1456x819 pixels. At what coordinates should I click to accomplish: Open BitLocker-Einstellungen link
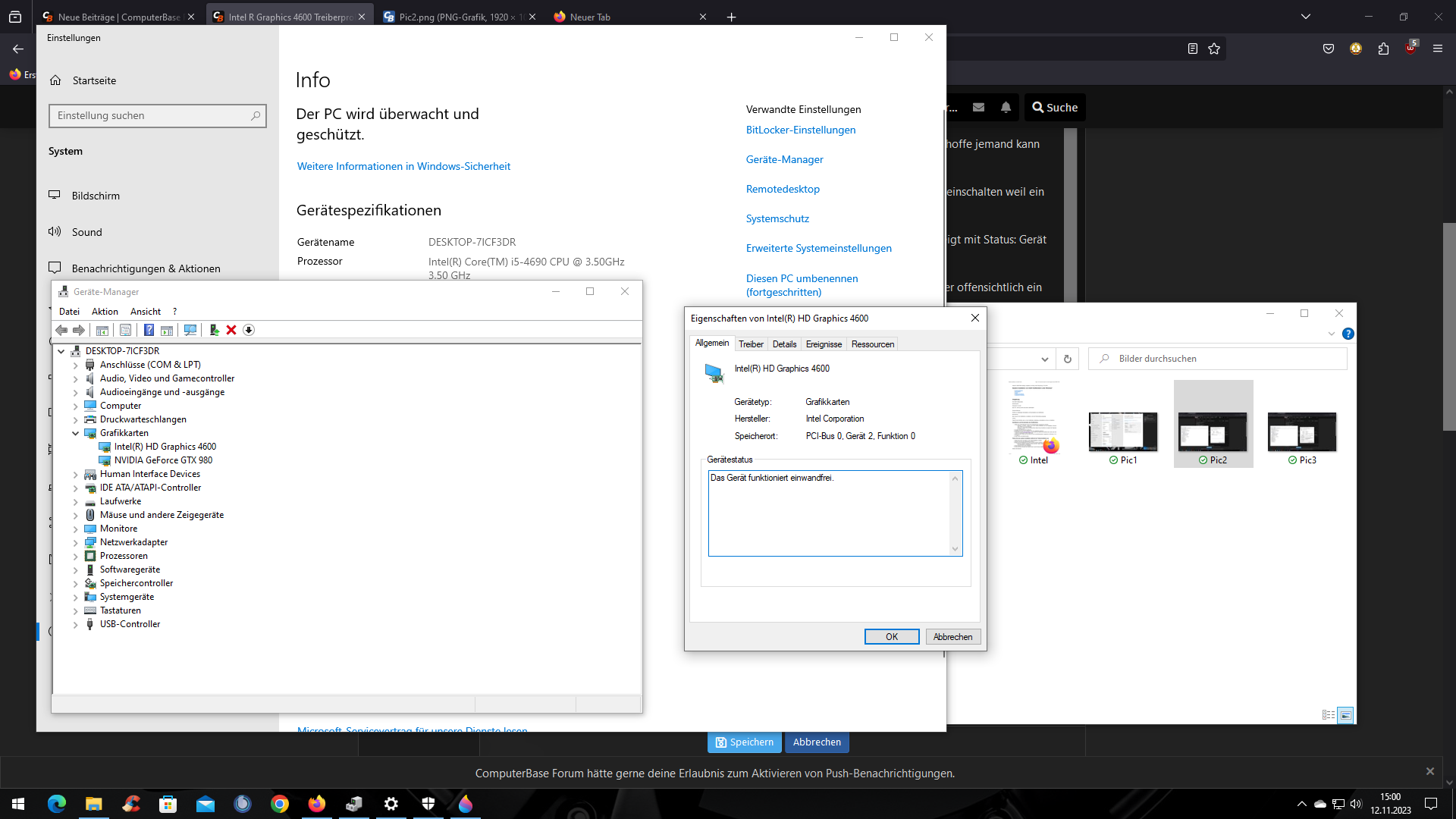tap(801, 130)
